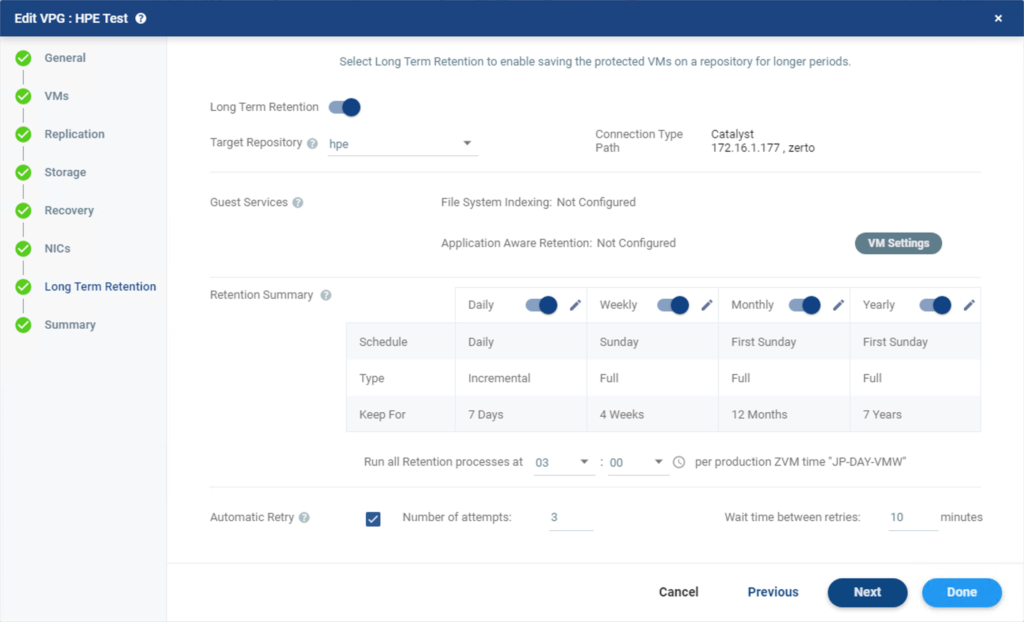Click the NICs step green checkmark icon
1024x622 pixels.
pos(24,249)
